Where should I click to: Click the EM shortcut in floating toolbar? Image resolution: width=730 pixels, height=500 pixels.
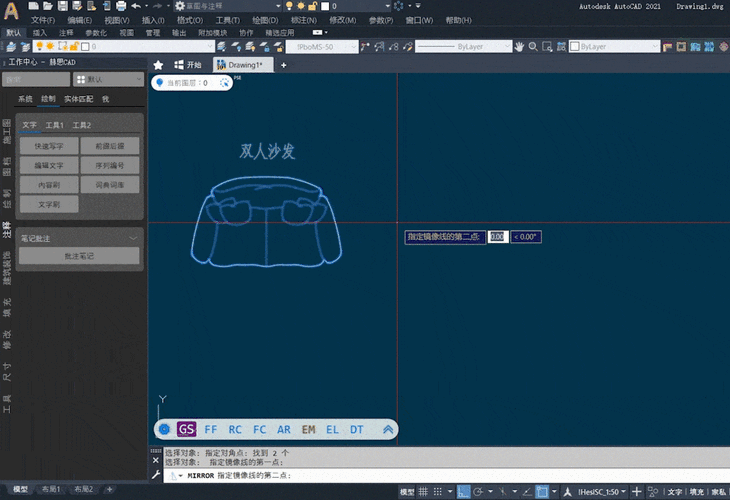[x=308, y=429]
